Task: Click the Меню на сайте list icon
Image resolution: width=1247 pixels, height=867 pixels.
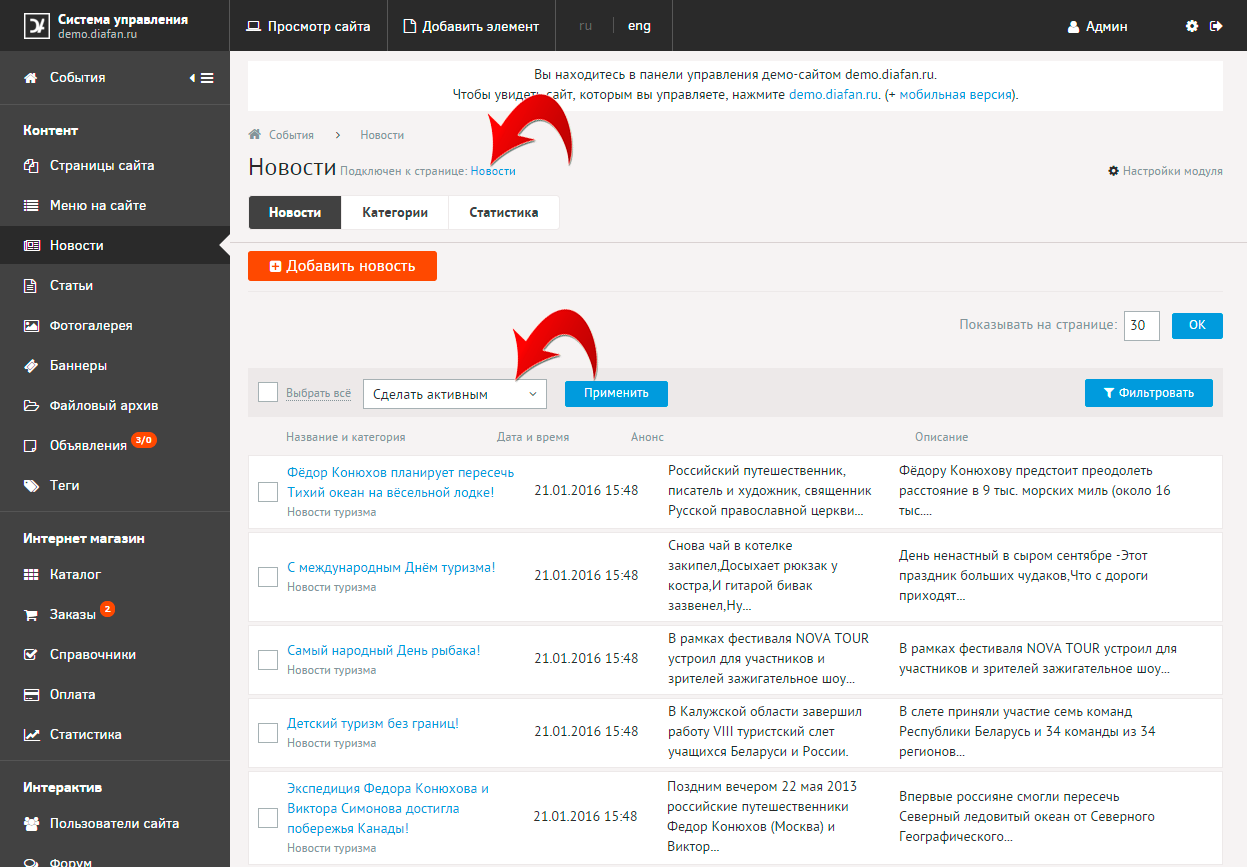Action: pos(31,206)
